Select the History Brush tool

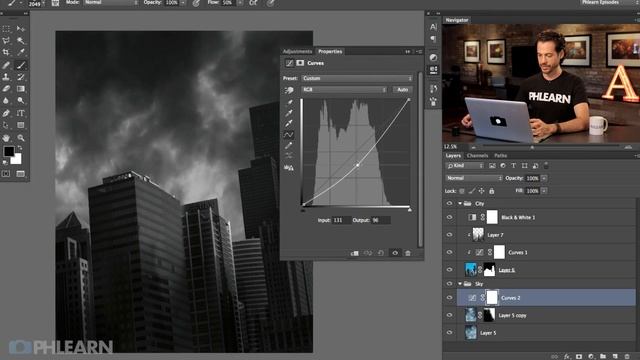pyautogui.click(x=20, y=77)
